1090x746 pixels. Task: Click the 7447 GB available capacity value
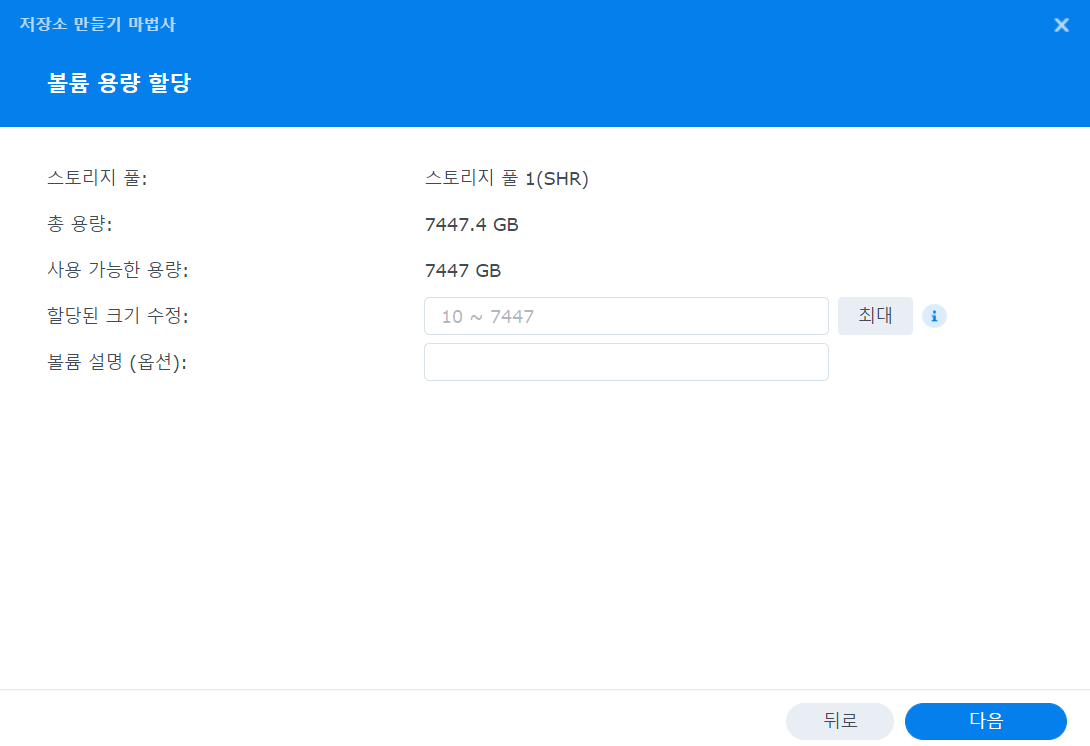(463, 270)
